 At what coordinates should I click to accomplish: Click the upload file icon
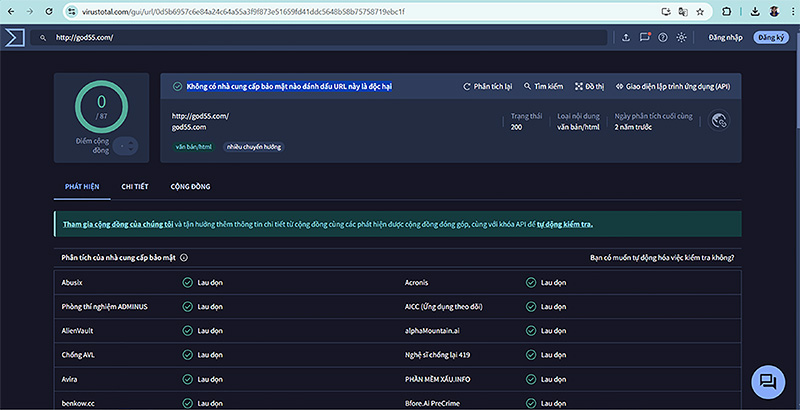pyautogui.click(x=626, y=37)
